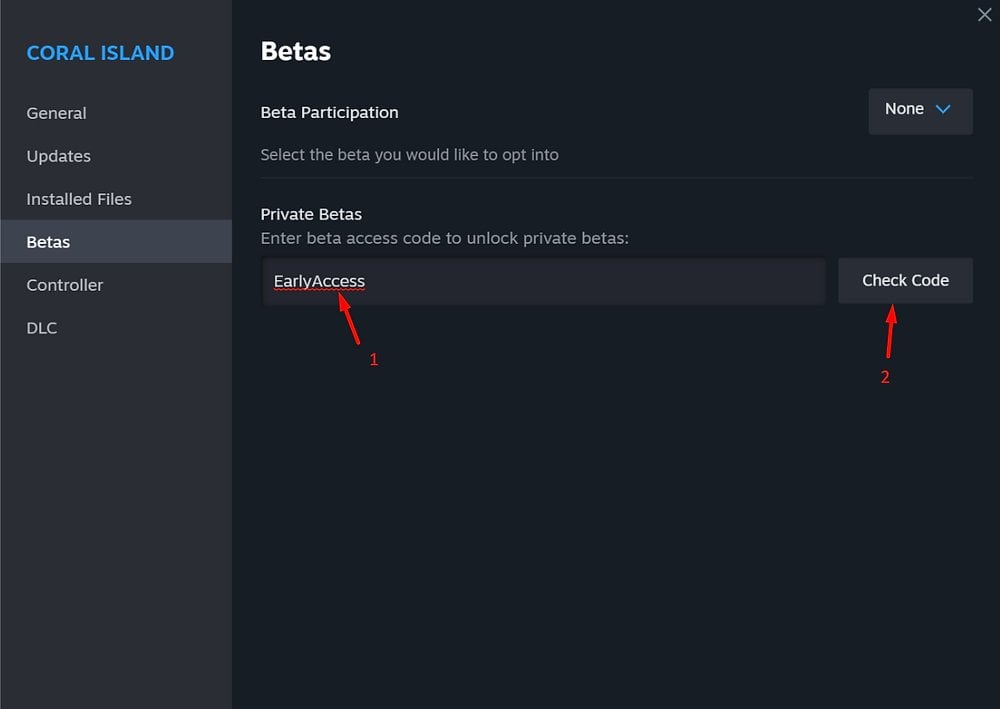Click the blue chevron arrow beside None
Screen dimensions: 1000x709
(x=943, y=109)
